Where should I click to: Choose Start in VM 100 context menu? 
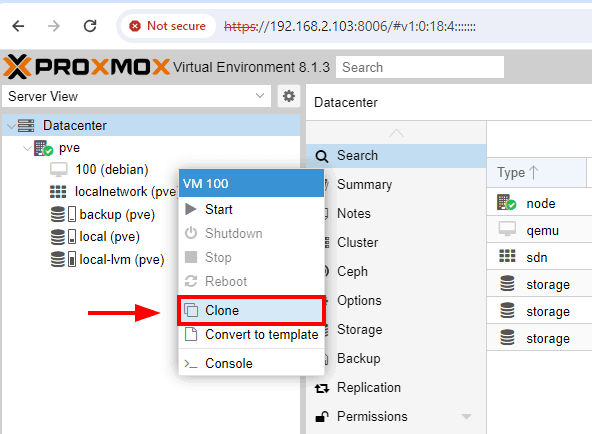[251, 209]
